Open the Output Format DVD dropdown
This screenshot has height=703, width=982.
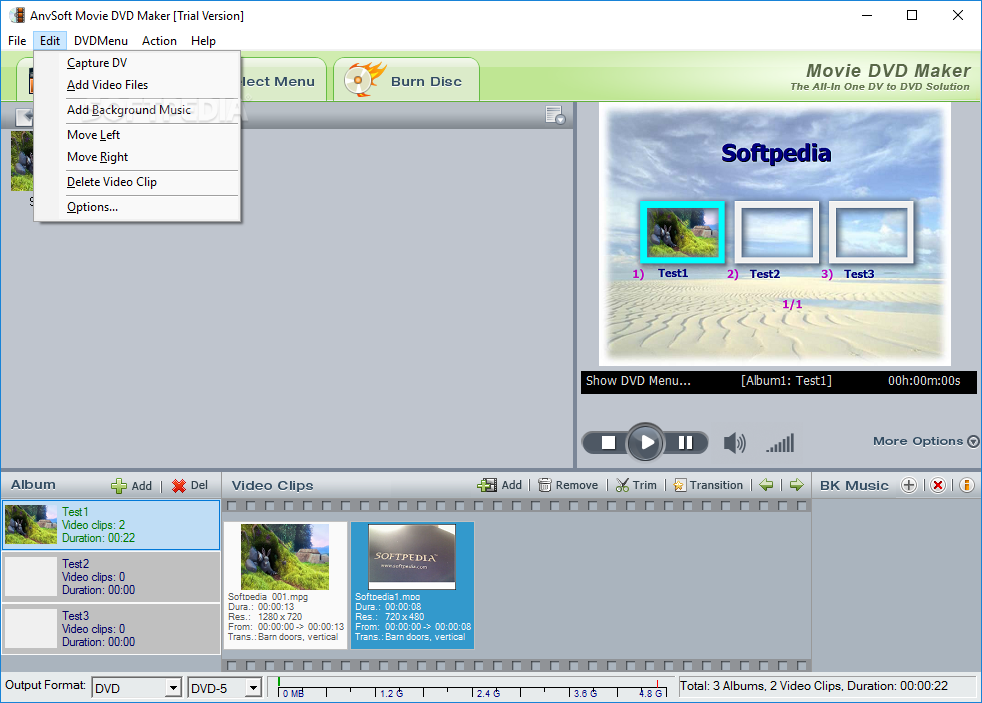[x=137, y=688]
